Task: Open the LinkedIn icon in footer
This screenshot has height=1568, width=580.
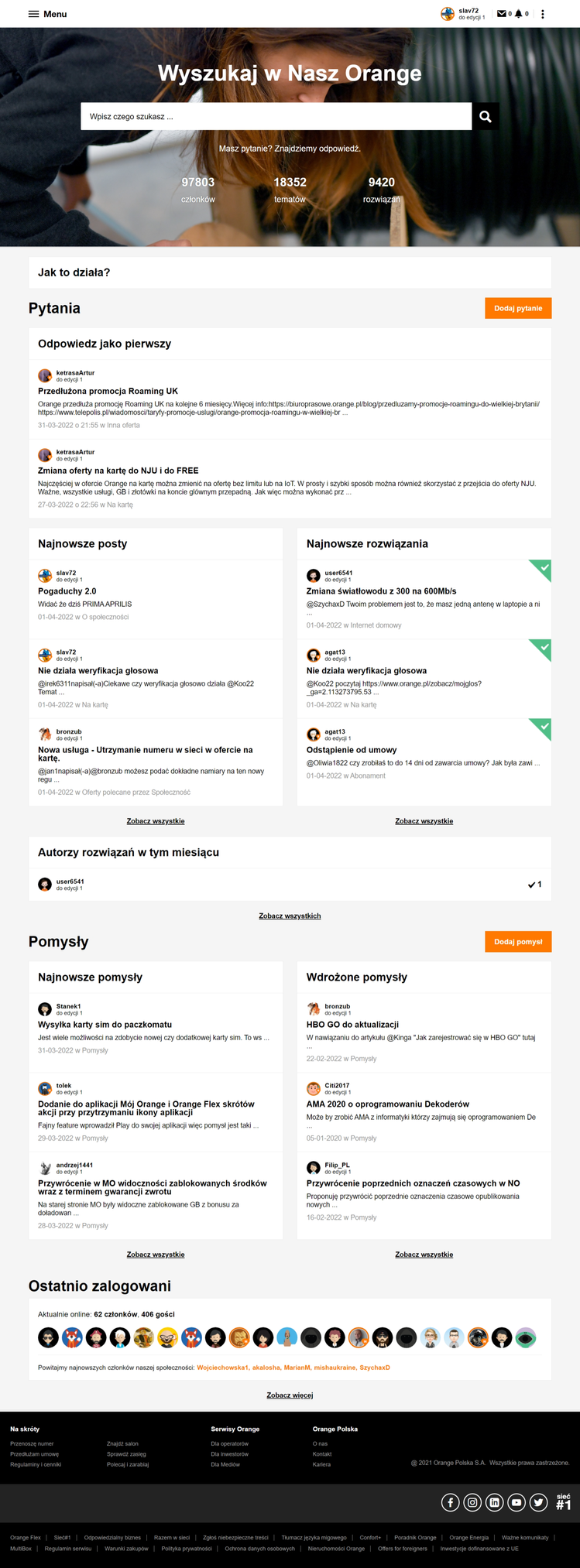Action: coord(494,1502)
